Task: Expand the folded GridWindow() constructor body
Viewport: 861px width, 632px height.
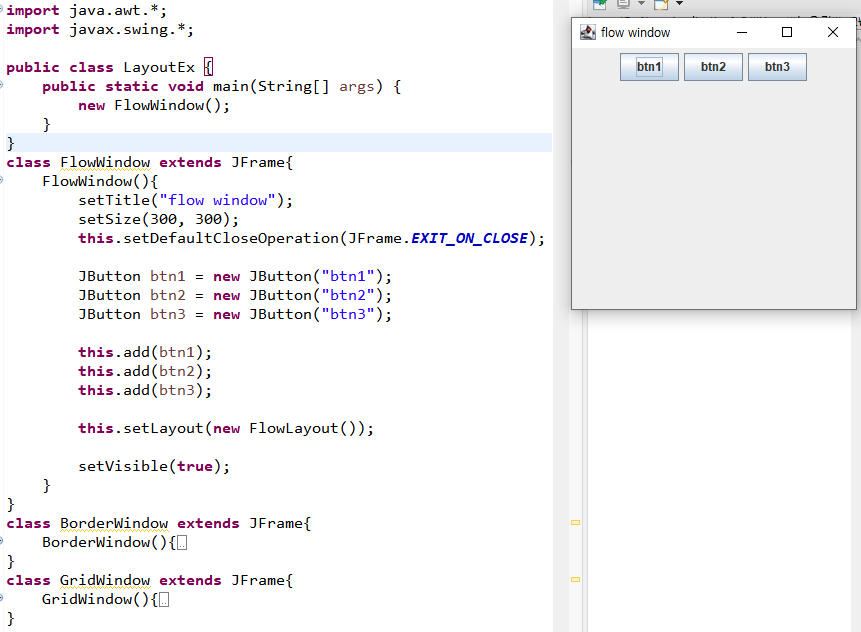Action: pyautogui.click(x=164, y=600)
